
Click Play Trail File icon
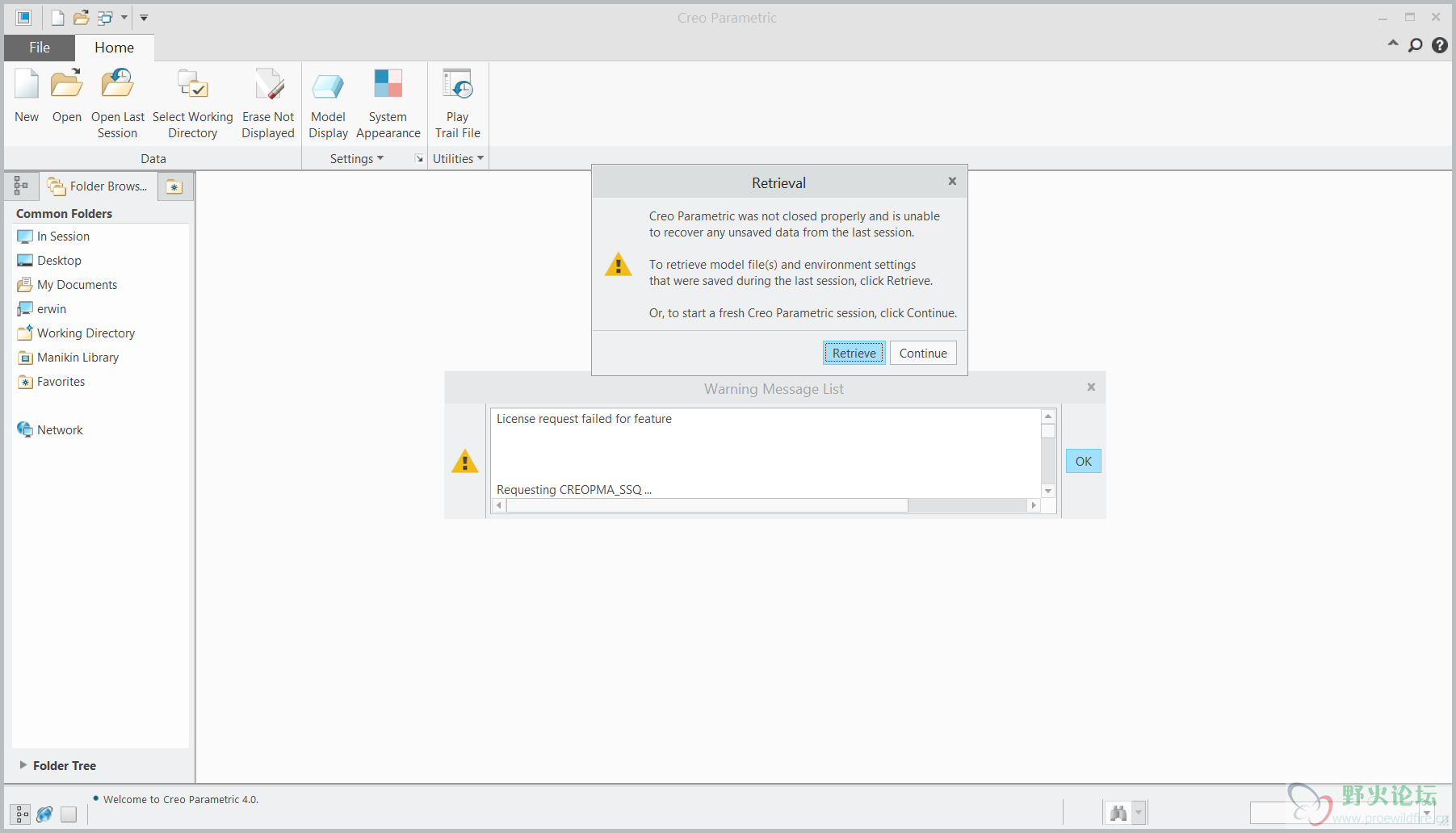(x=457, y=85)
